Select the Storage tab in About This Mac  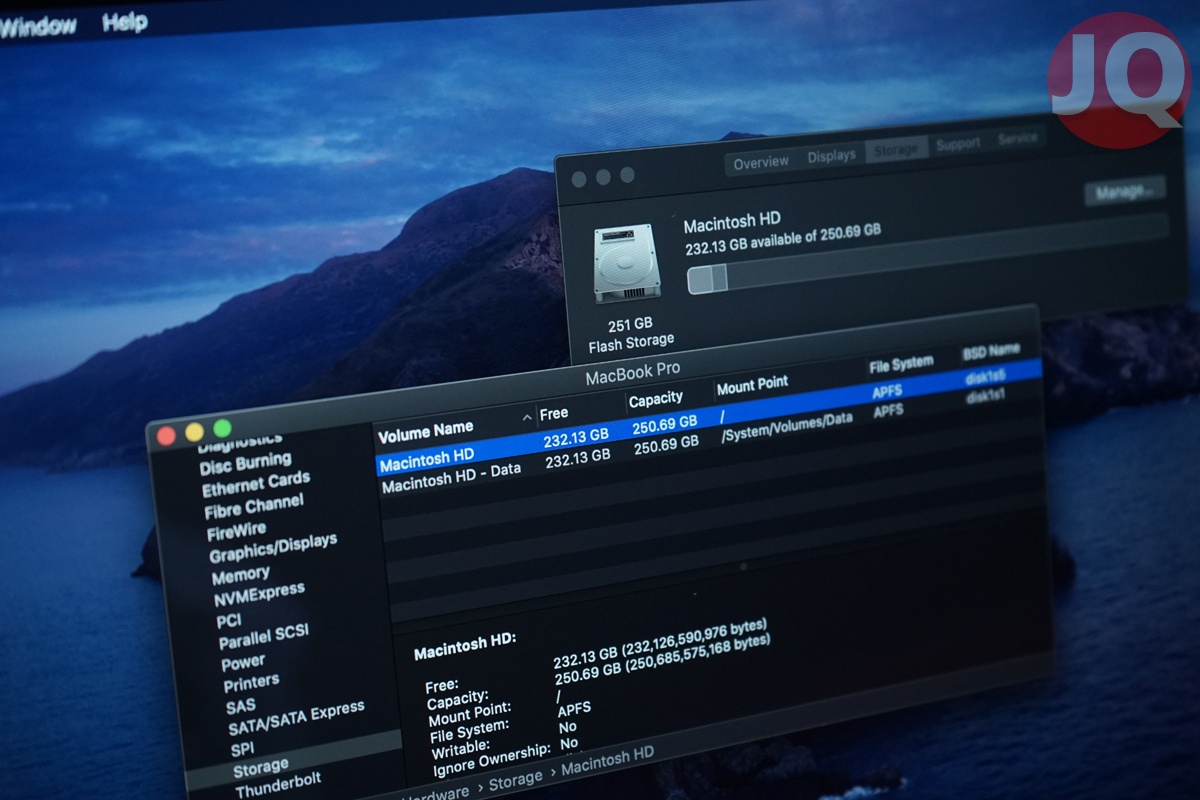point(895,149)
